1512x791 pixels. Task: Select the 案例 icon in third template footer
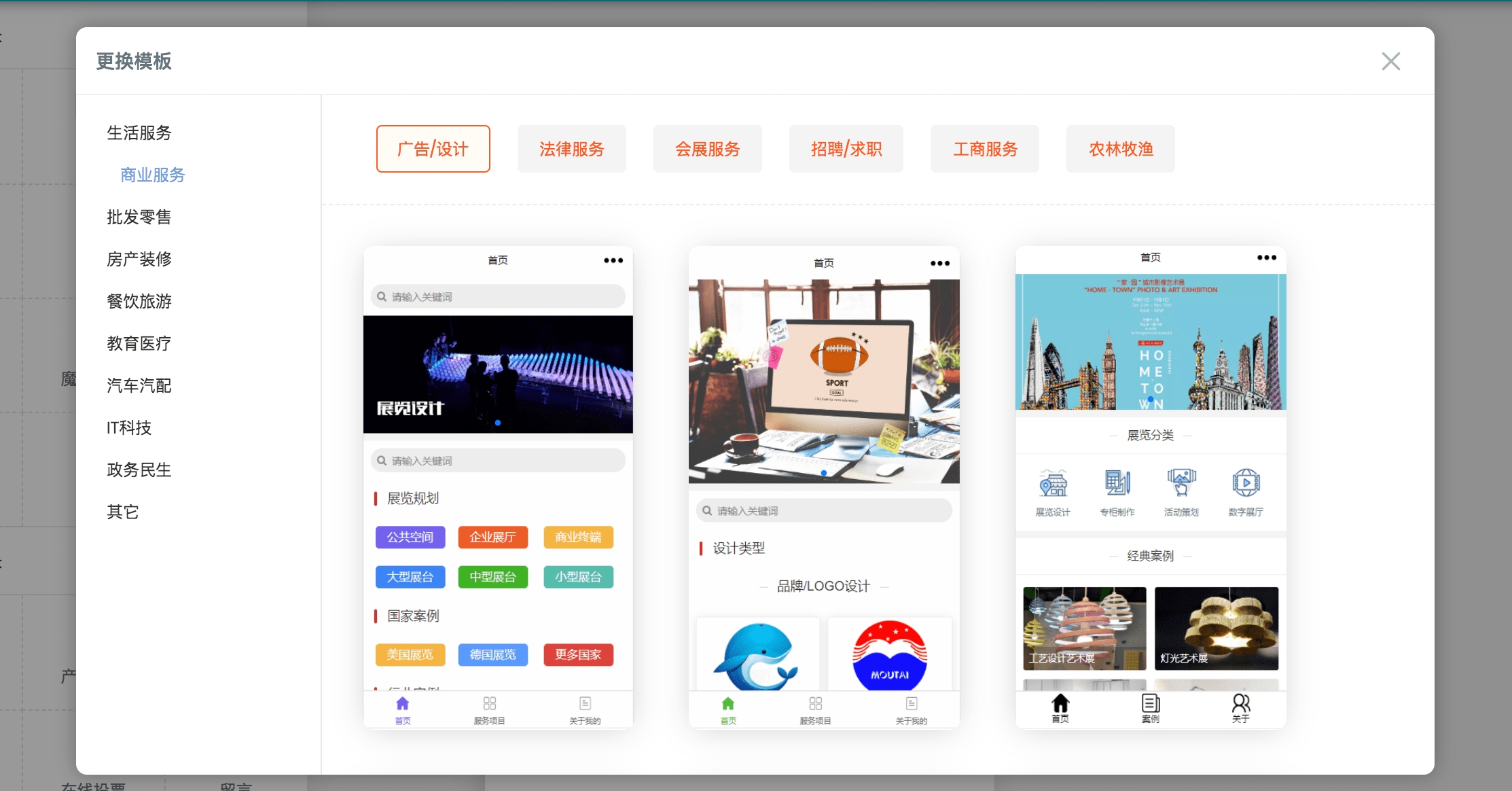pos(1150,705)
